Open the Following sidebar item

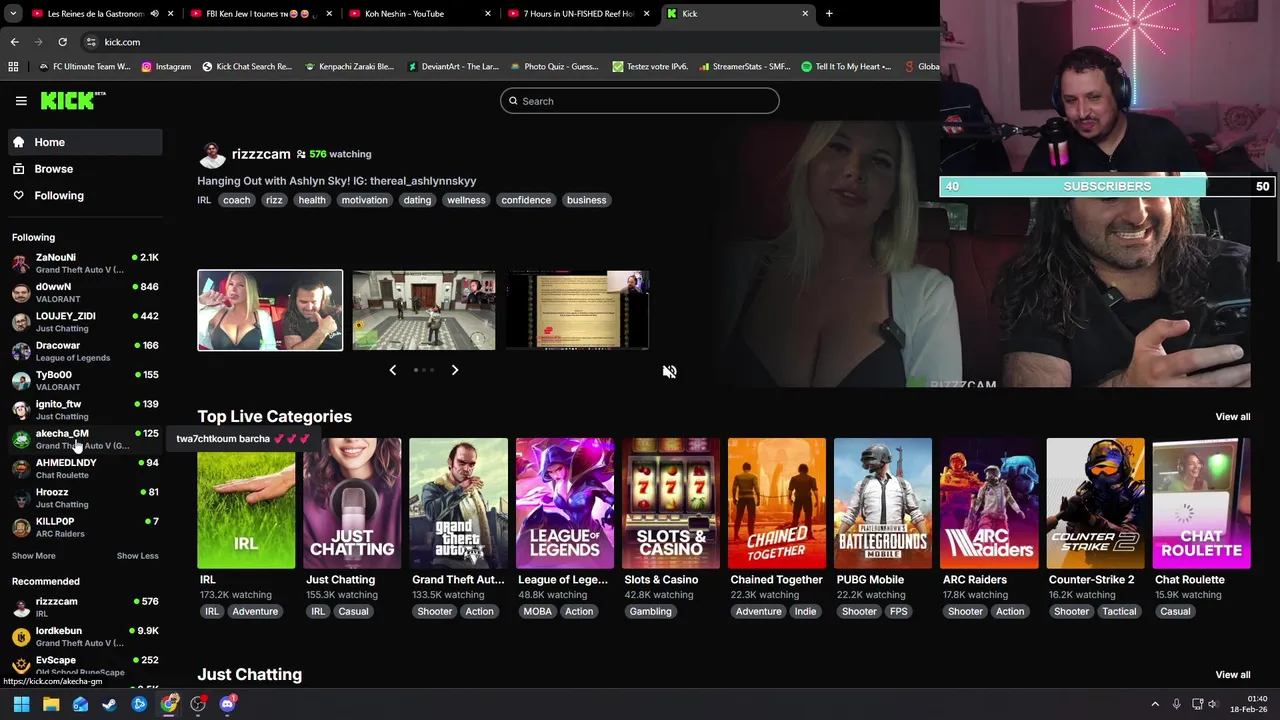click(x=85, y=196)
